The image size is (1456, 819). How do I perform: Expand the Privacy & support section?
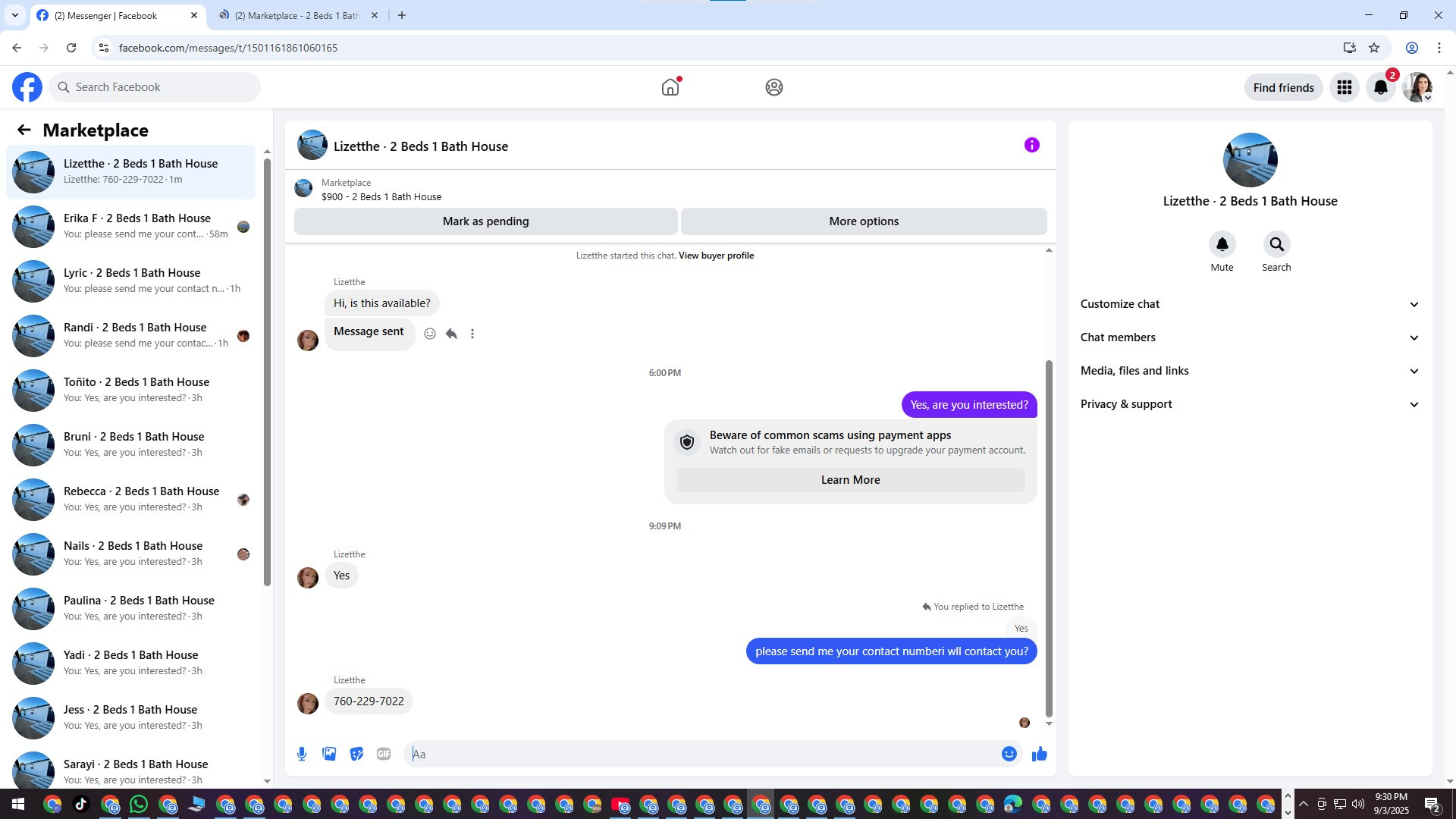coord(1250,404)
